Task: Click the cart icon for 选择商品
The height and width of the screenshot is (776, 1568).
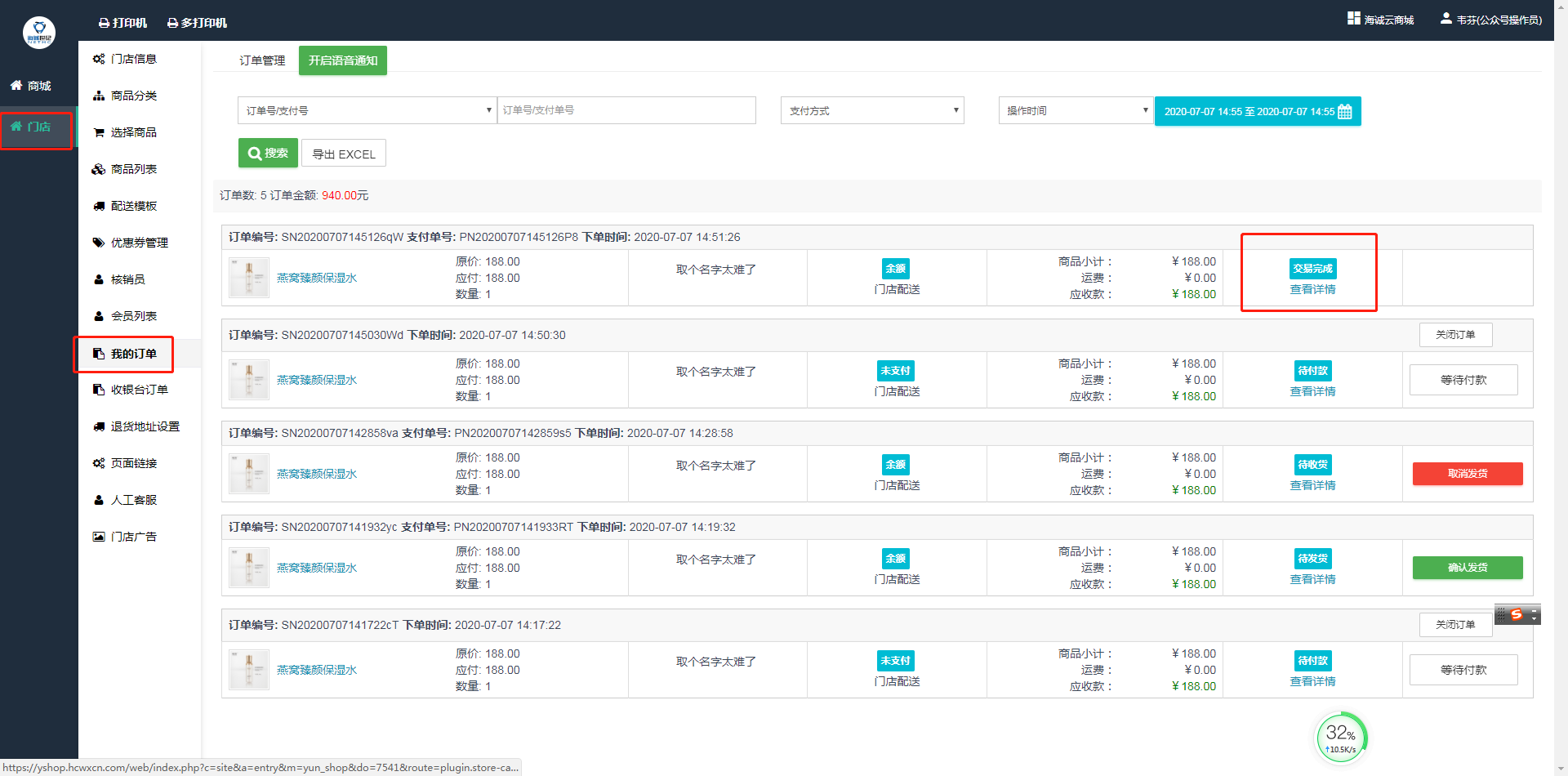Action: click(99, 132)
